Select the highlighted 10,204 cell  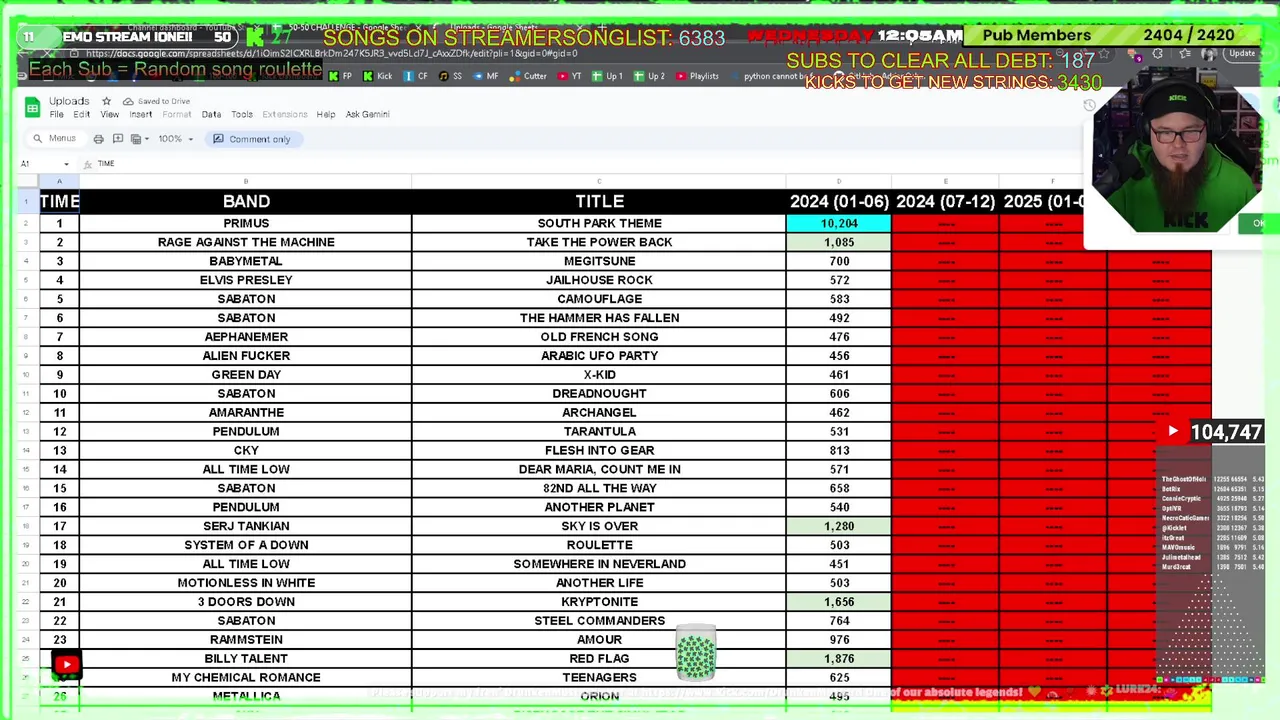click(839, 224)
